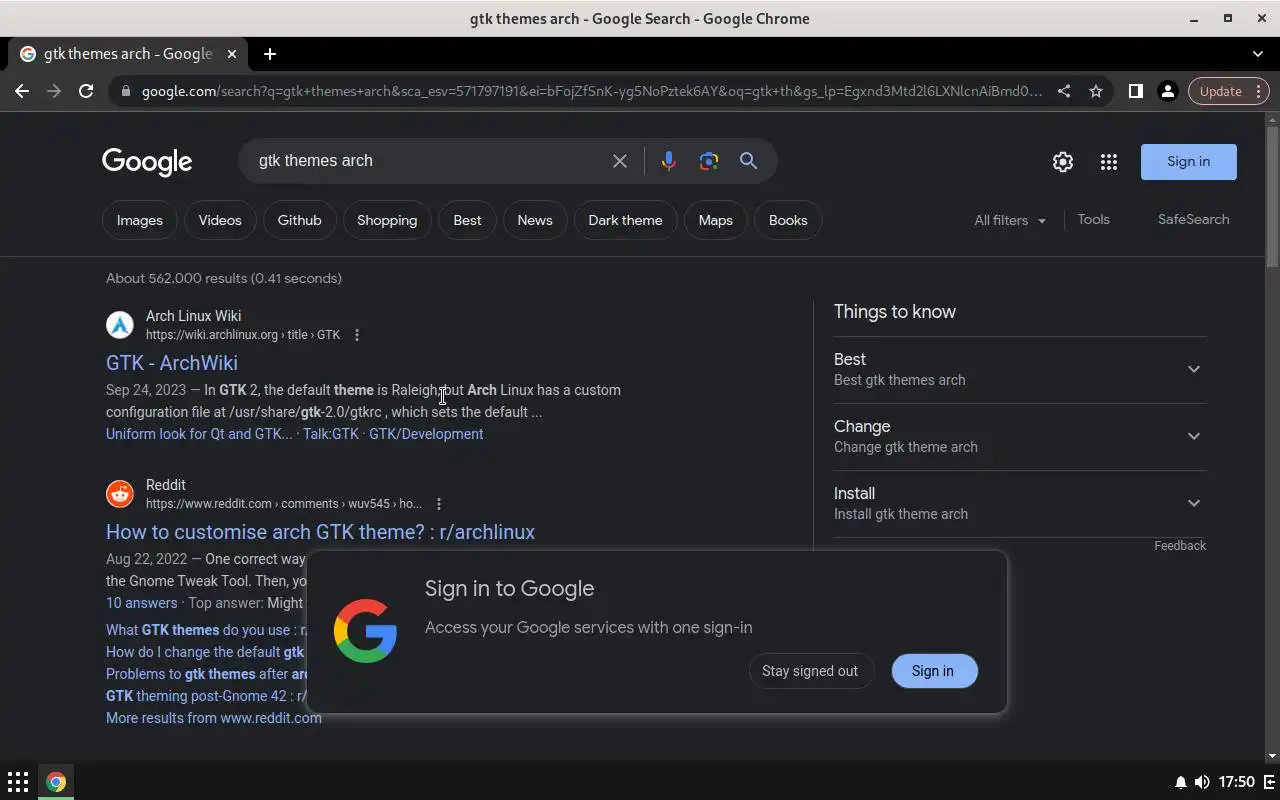This screenshot has width=1280, height=800.
Task: Click Feedback under Things to know
Action: tap(1180, 546)
